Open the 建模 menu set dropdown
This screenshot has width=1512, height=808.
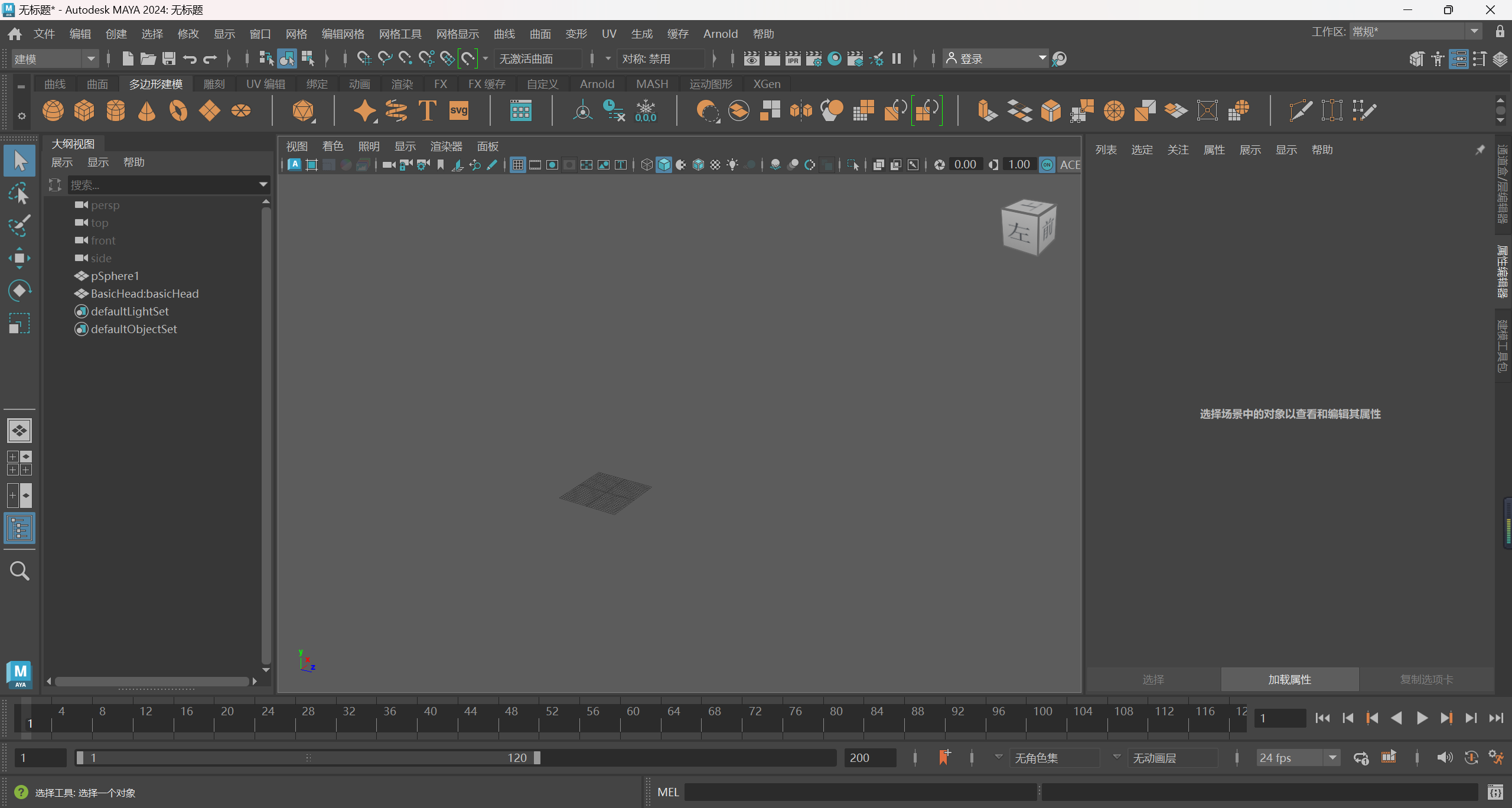coord(54,58)
